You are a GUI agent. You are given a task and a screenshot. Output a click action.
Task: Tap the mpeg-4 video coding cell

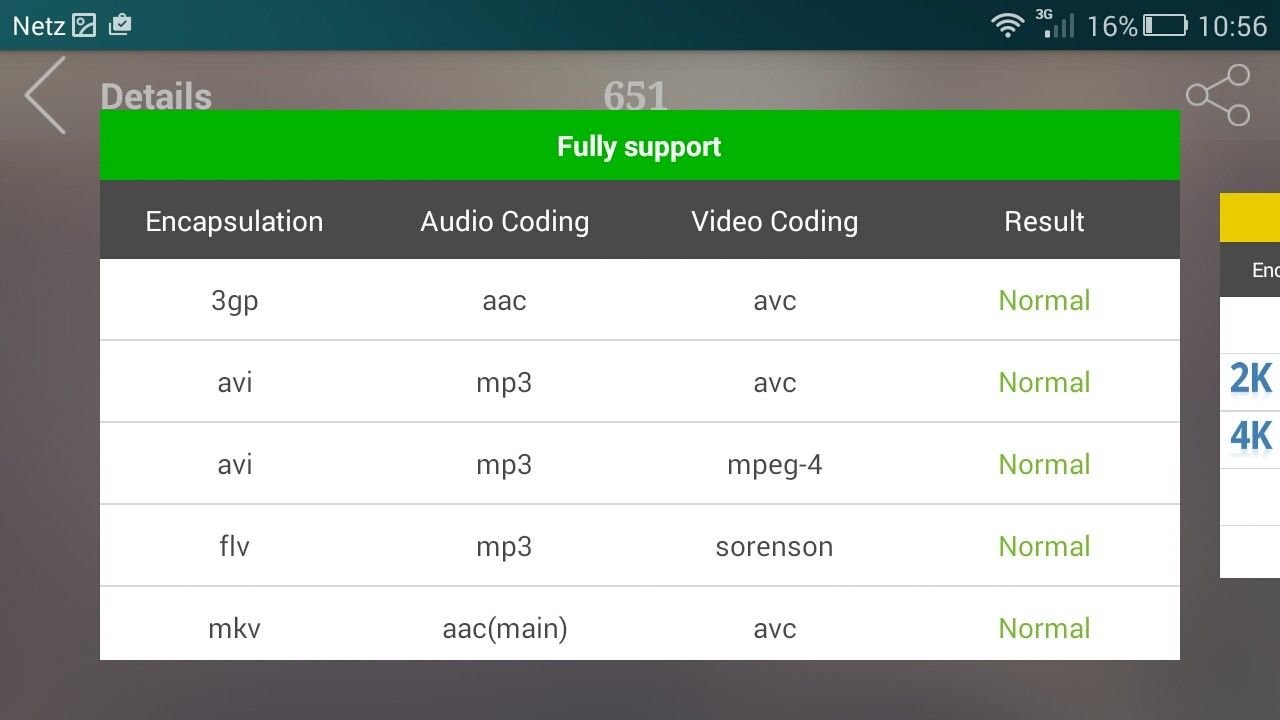(x=775, y=465)
